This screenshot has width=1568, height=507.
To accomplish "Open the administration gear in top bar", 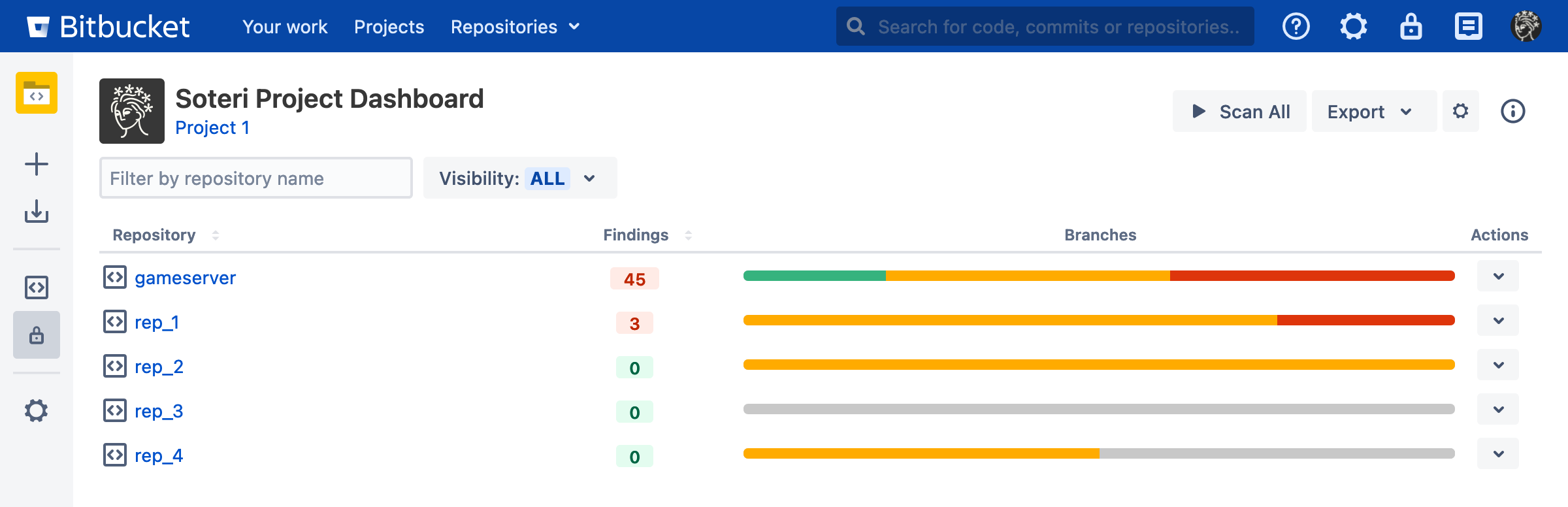I will (1353, 27).
